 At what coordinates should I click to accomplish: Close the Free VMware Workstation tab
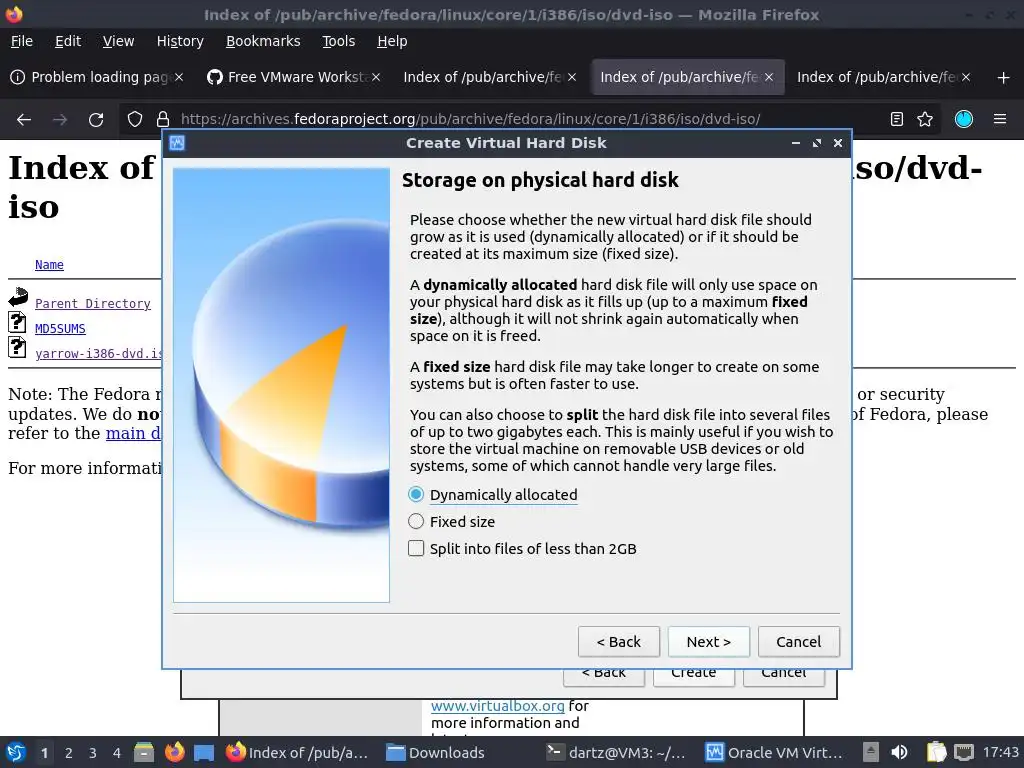click(x=376, y=77)
